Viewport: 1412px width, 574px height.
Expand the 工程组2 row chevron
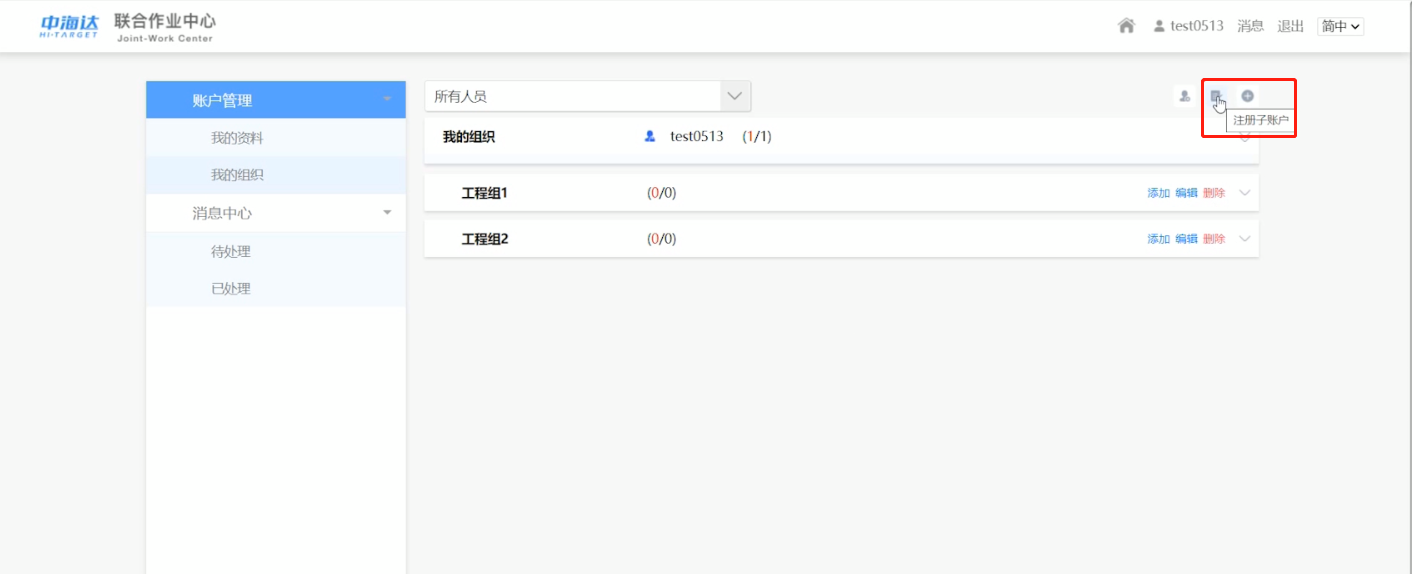(1245, 239)
